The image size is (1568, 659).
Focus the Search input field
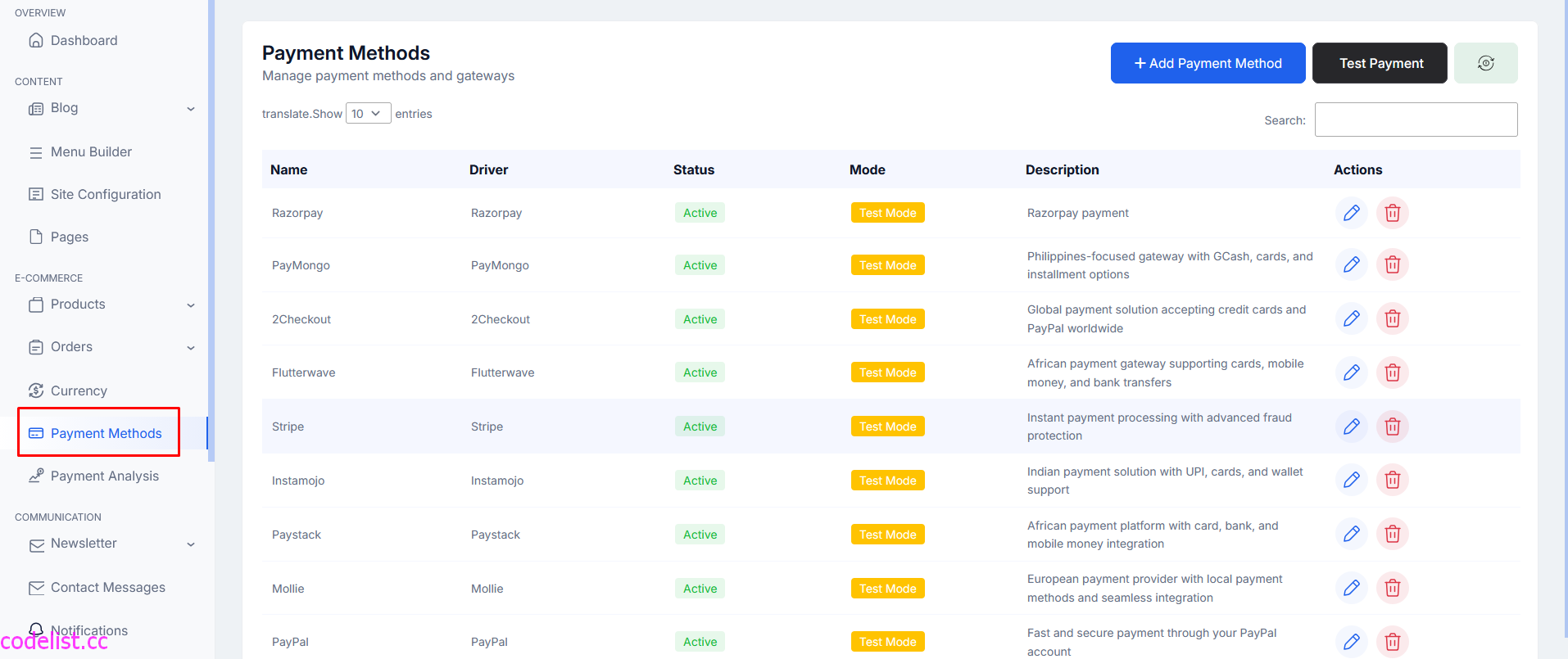[x=1416, y=120]
